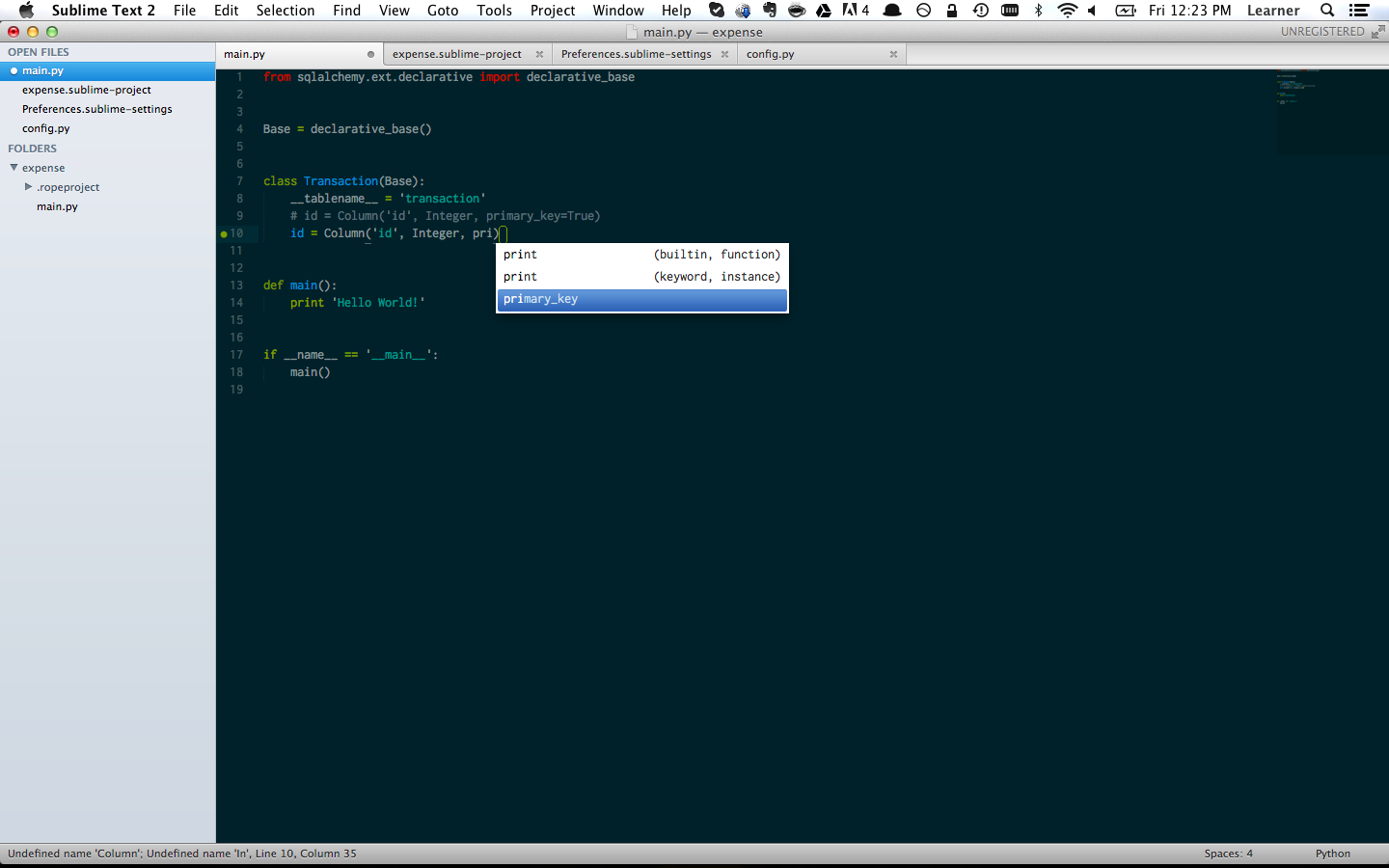Open the Selection menu
Image resolution: width=1389 pixels, height=868 pixels.
pos(286,11)
